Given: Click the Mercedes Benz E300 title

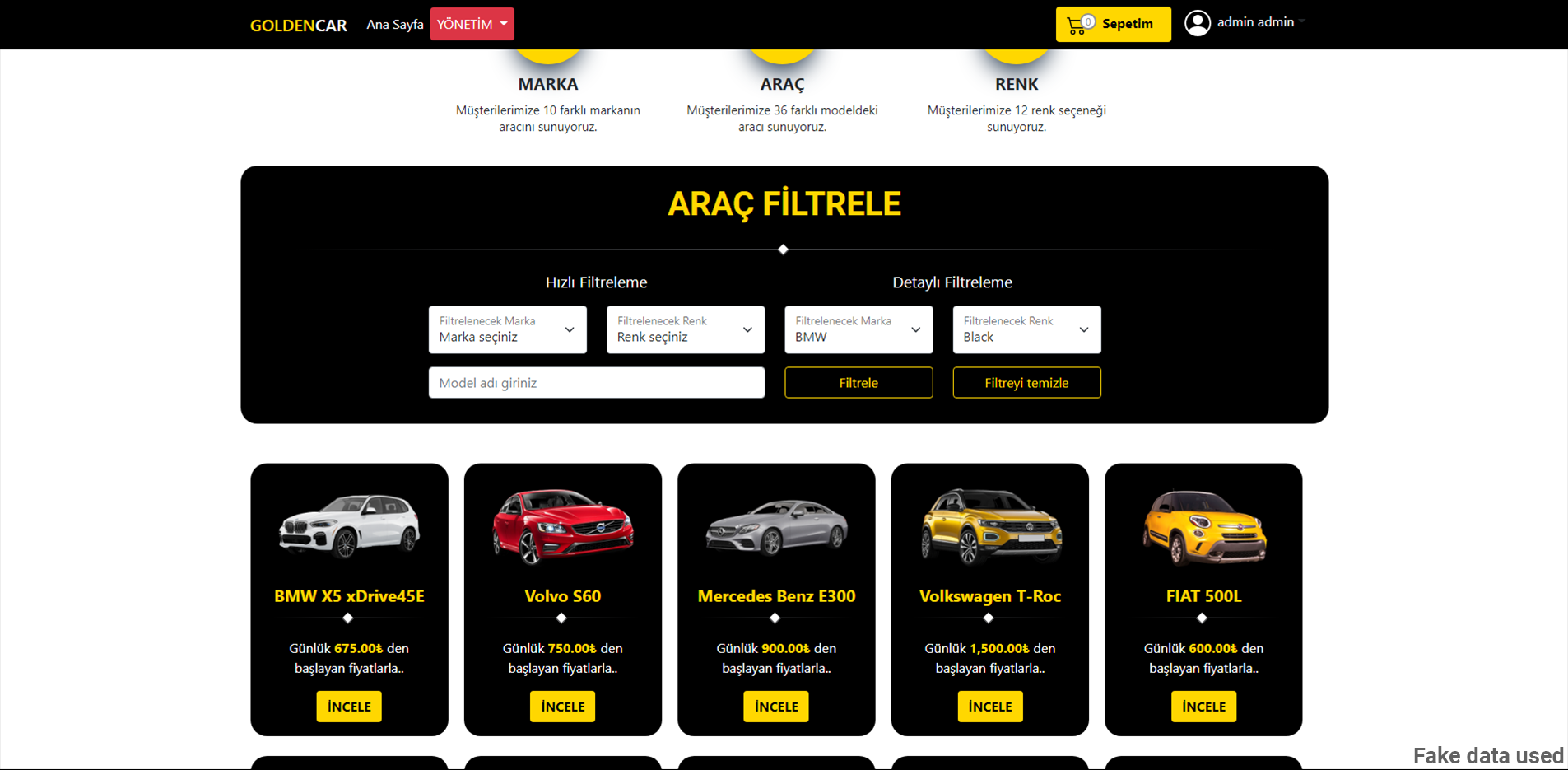Looking at the screenshot, I should 776,596.
